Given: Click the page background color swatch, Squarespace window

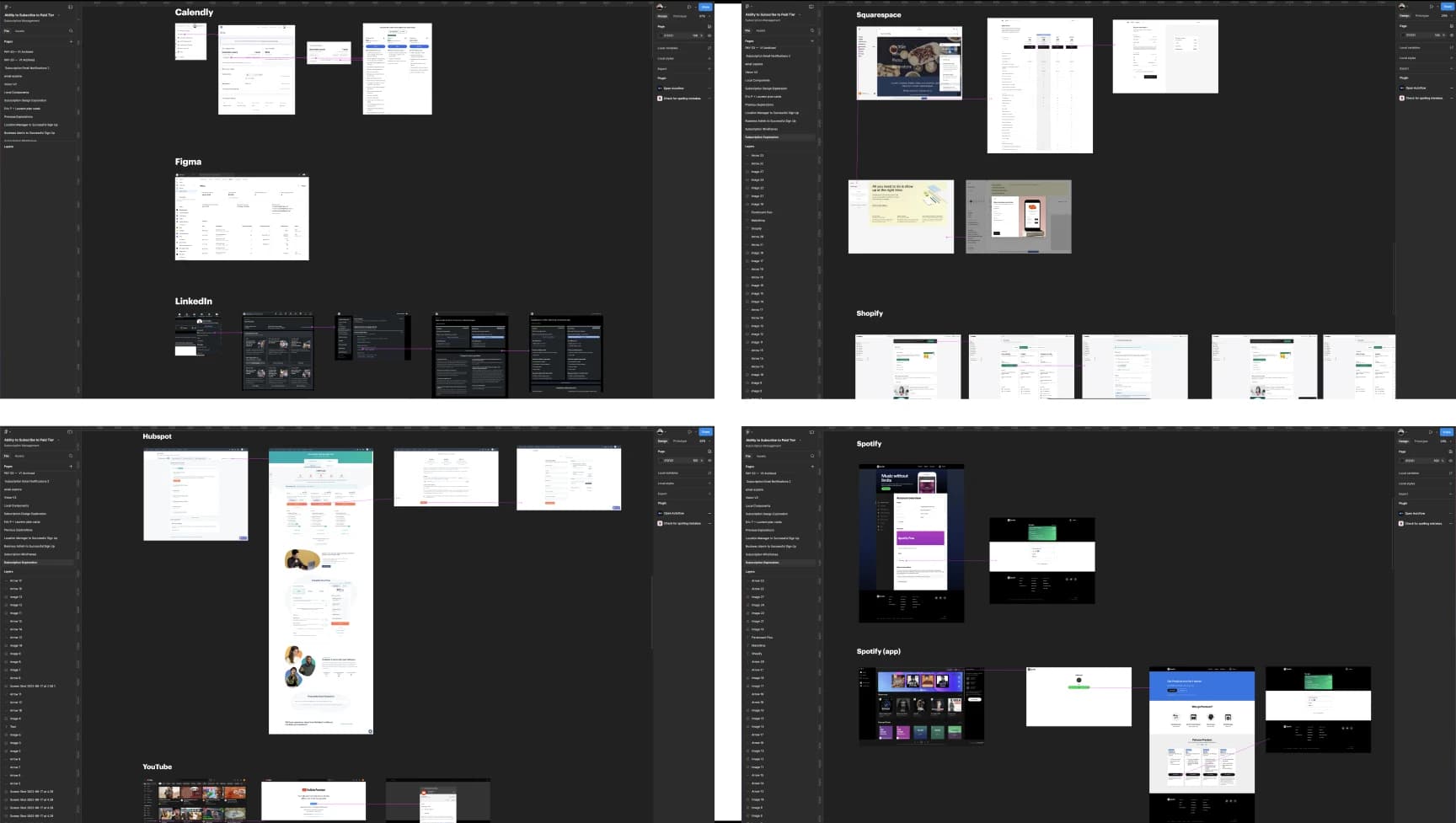Looking at the screenshot, I should point(1401,35).
